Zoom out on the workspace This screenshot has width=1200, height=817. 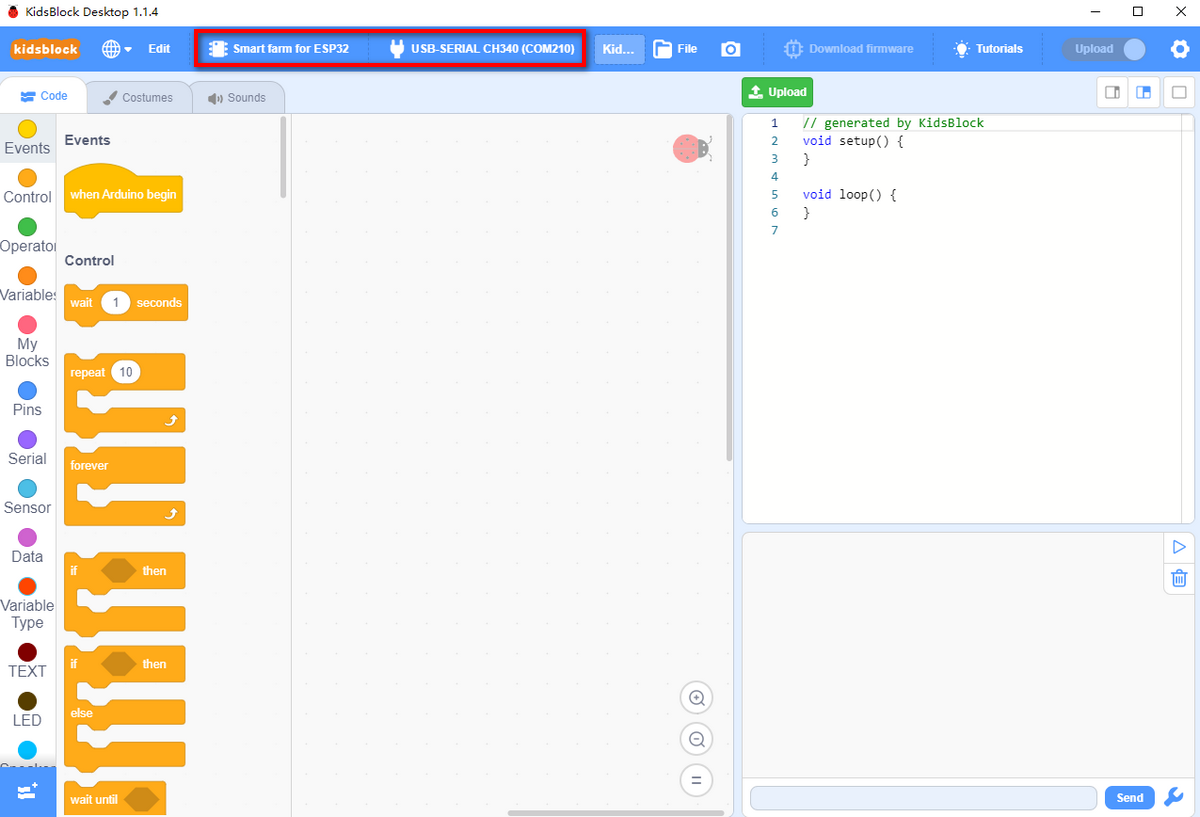697,739
